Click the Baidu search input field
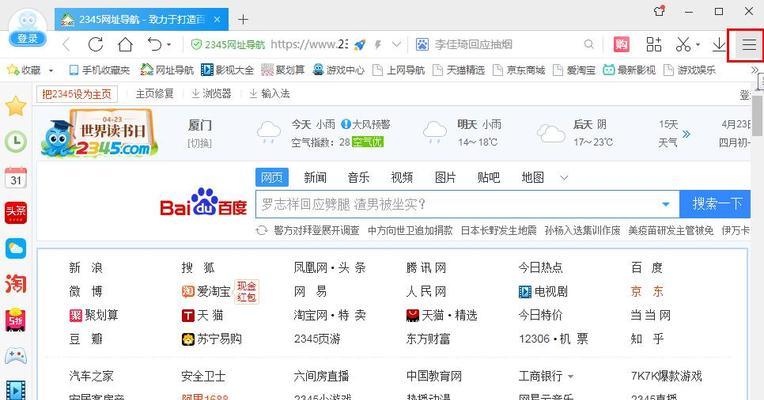 tap(458, 204)
